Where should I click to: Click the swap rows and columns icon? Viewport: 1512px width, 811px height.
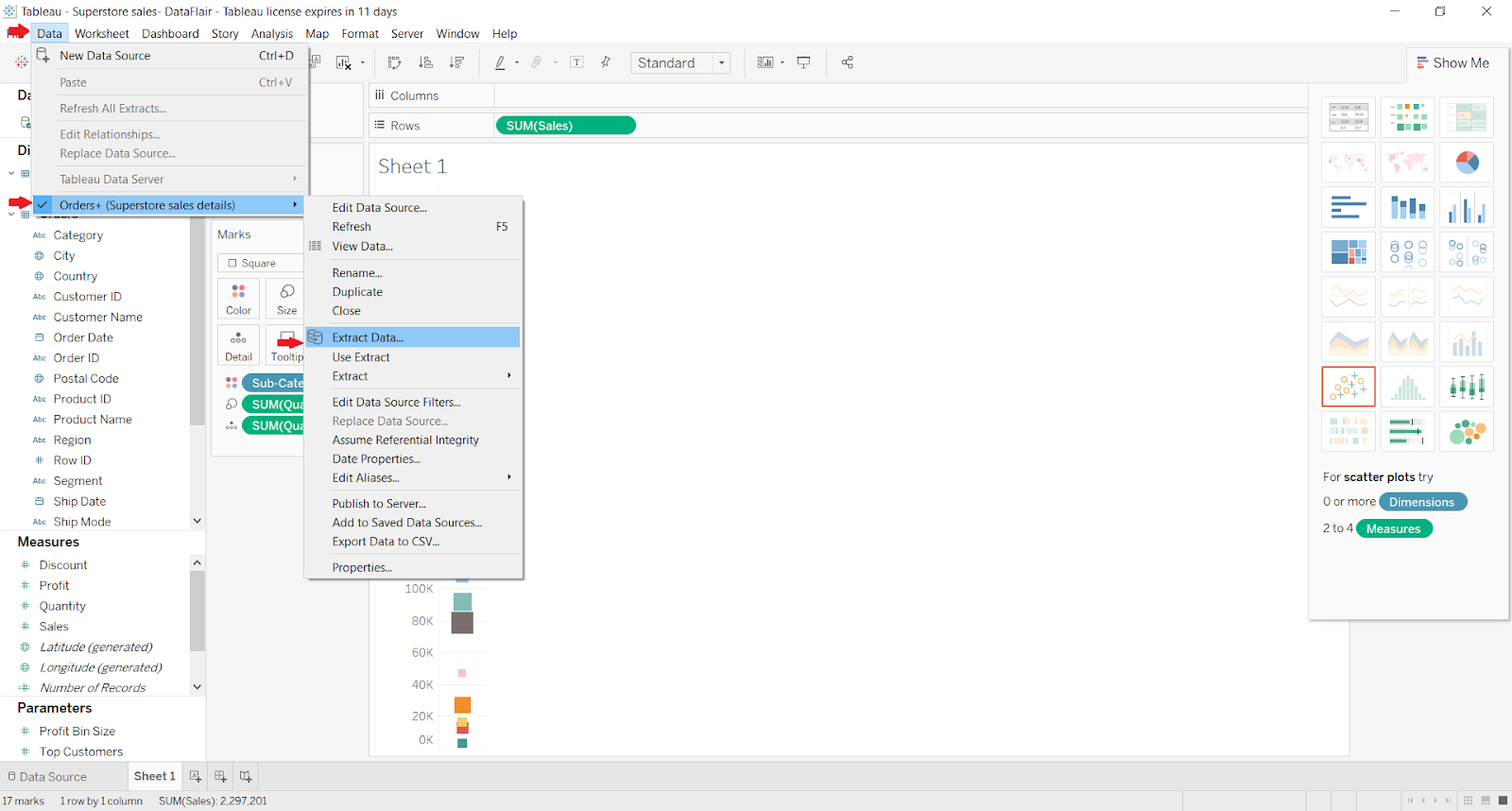(395, 62)
